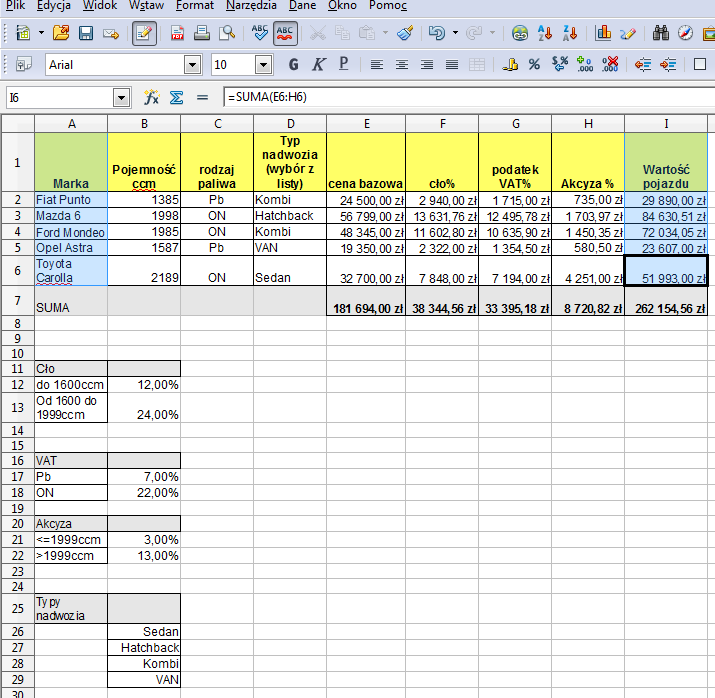This screenshot has height=698, width=715.
Task: Toggle Edit File mode icon
Action: point(144,33)
